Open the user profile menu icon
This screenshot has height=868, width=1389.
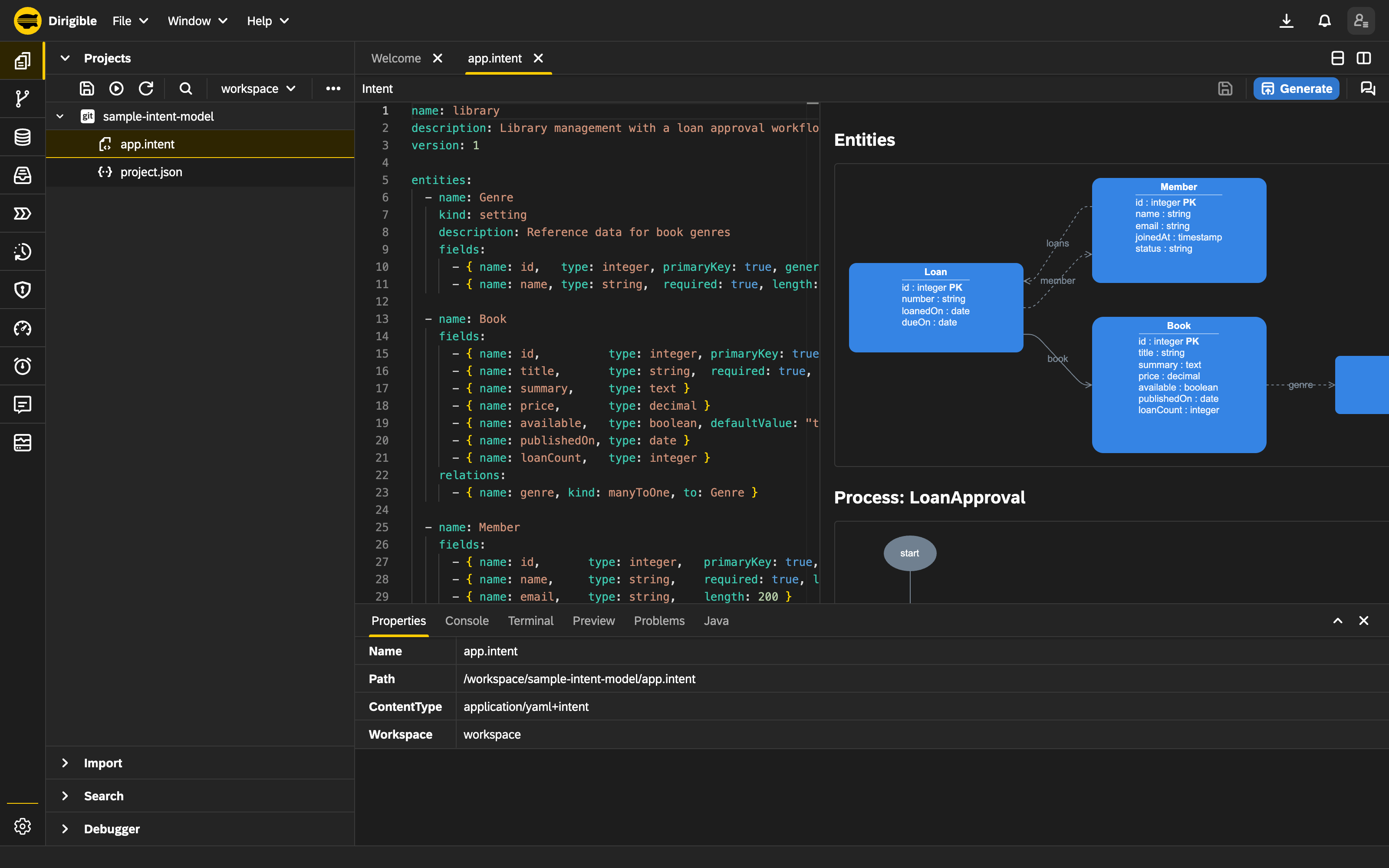pos(1361,21)
